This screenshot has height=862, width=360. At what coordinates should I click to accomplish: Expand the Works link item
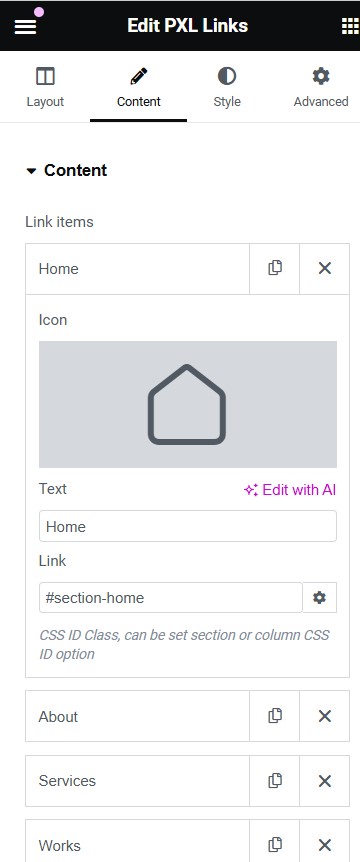(x=137, y=844)
